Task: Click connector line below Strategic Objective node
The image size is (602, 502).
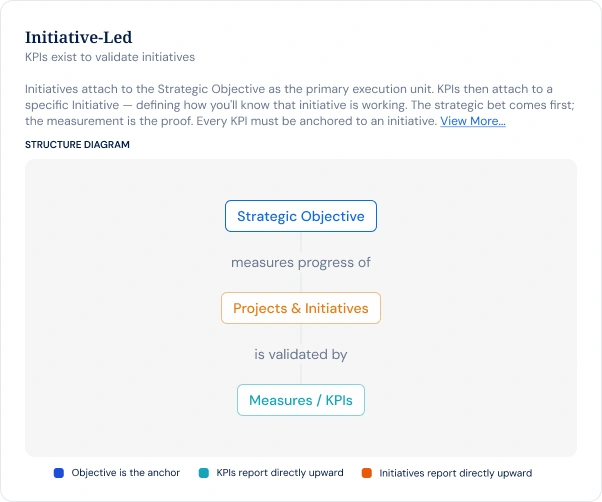Action: click(x=301, y=243)
